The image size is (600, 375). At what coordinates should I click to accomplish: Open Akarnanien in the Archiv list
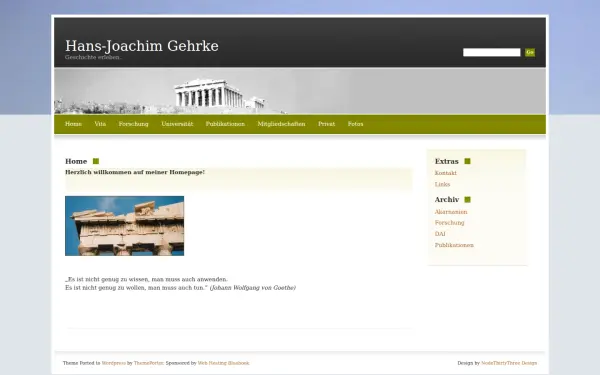(x=451, y=212)
